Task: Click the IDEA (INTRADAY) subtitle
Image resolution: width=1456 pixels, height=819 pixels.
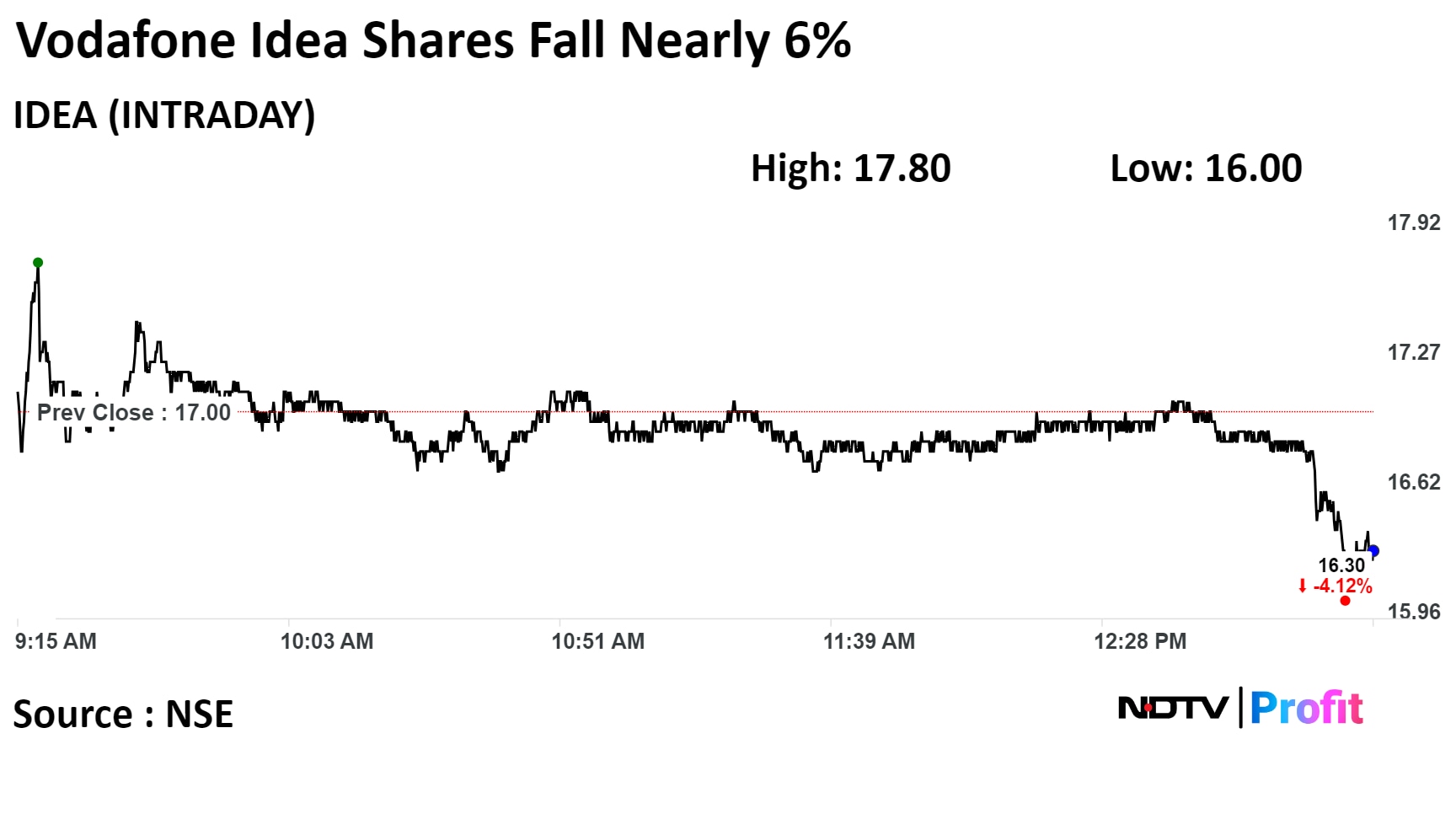Action: (164, 115)
